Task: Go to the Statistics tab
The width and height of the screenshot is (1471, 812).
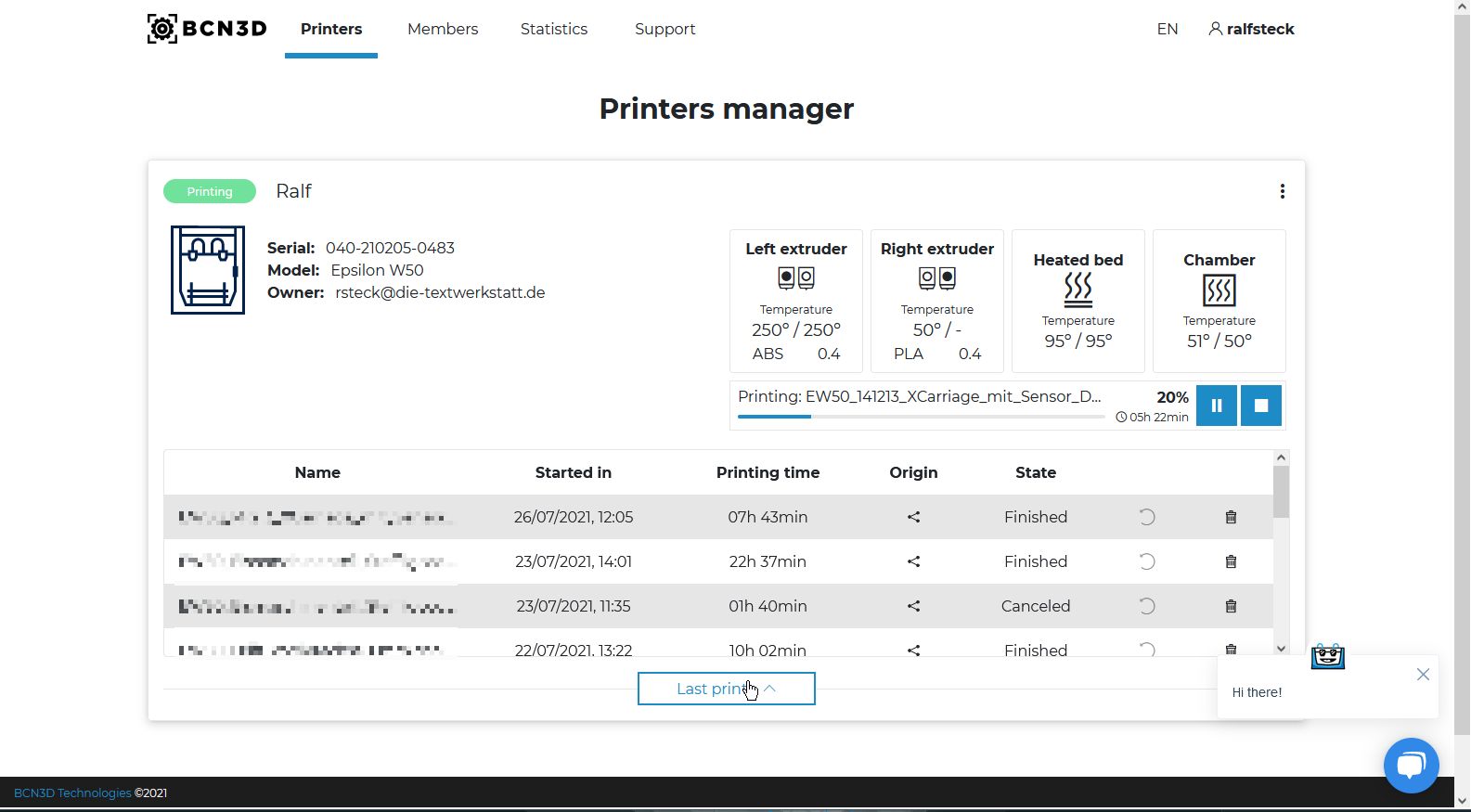Action: 554,29
